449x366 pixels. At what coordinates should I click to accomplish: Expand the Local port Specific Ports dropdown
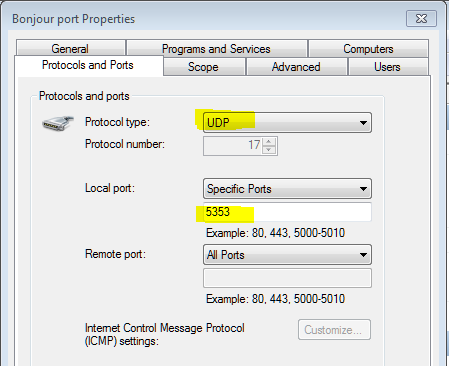click(x=287, y=189)
